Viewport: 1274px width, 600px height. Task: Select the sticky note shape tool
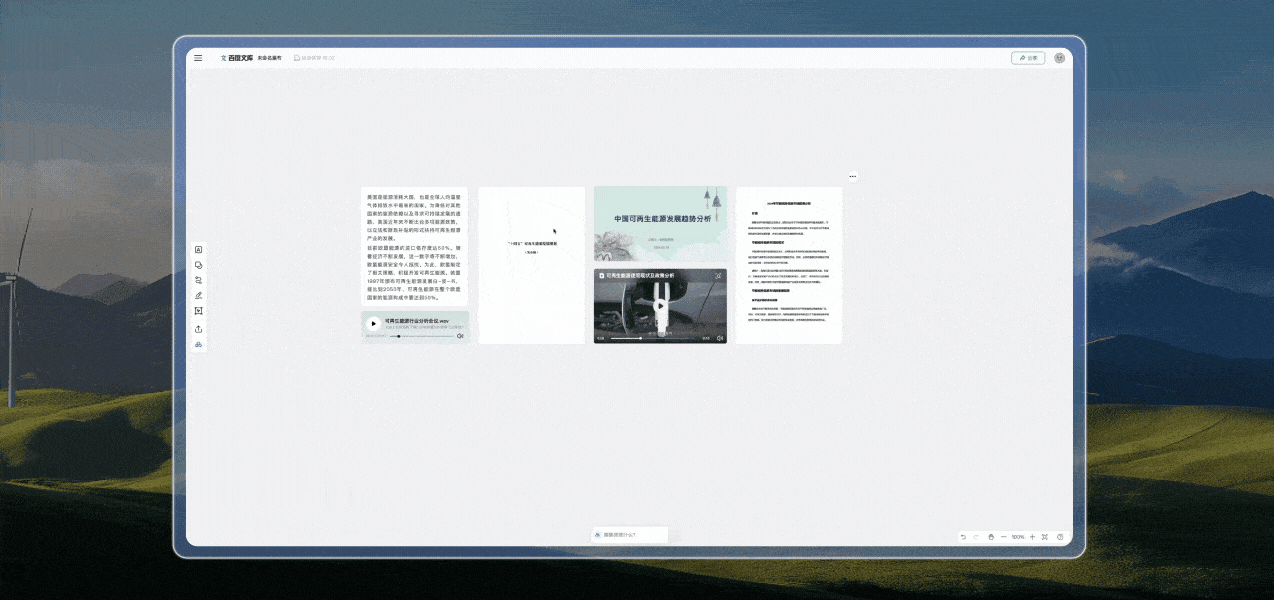tap(198, 265)
